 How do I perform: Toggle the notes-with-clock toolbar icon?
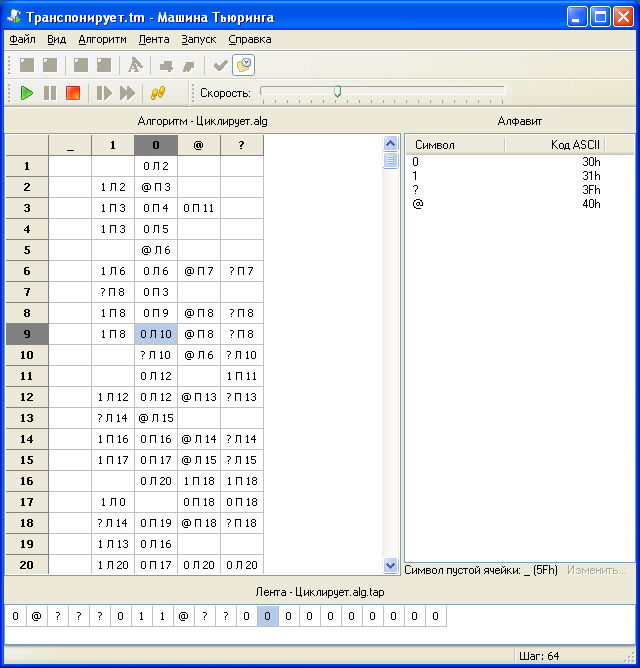point(243,65)
